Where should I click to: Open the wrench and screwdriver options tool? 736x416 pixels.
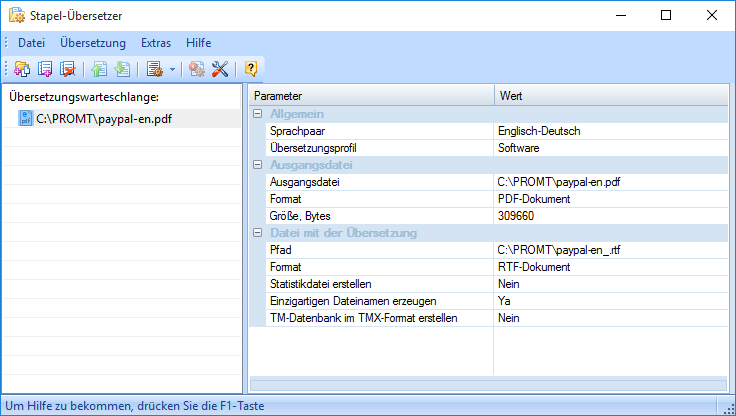tap(220, 69)
